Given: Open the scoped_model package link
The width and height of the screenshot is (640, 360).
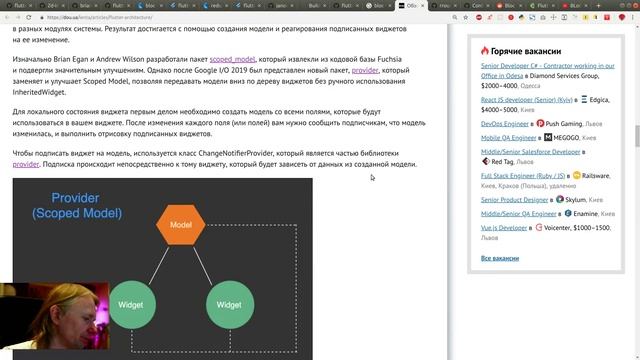Looking at the screenshot, I should [232, 59].
